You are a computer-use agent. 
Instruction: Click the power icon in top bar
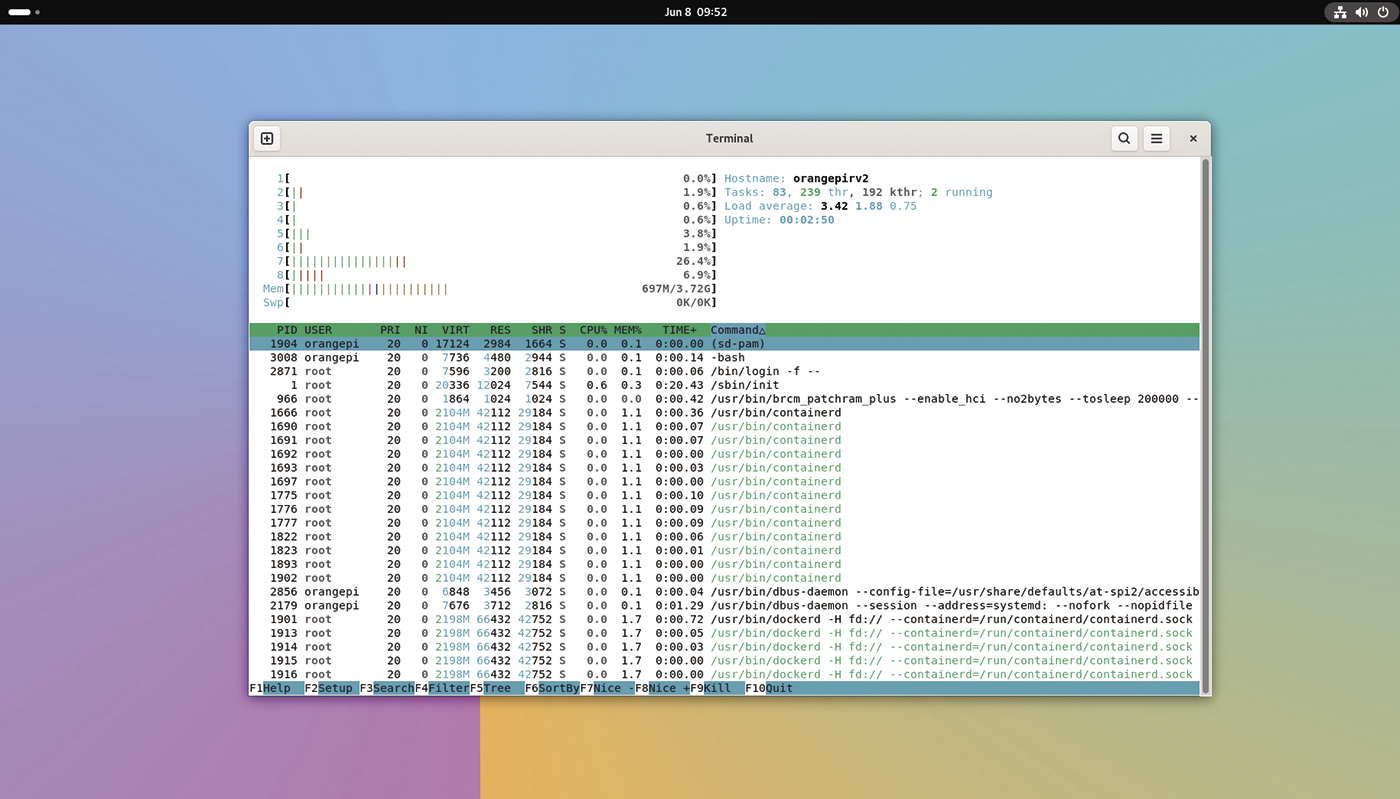coord(1383,12)
